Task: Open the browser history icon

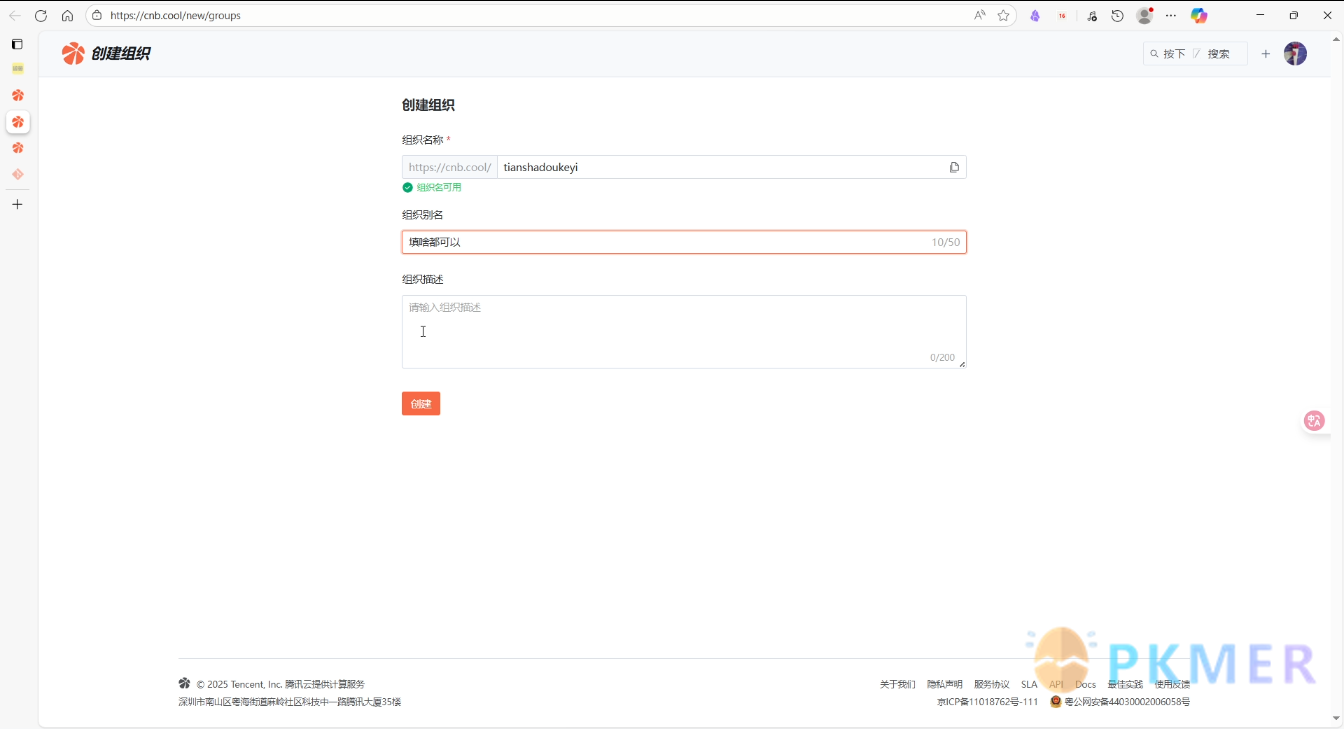Action: click(1118, 15)
